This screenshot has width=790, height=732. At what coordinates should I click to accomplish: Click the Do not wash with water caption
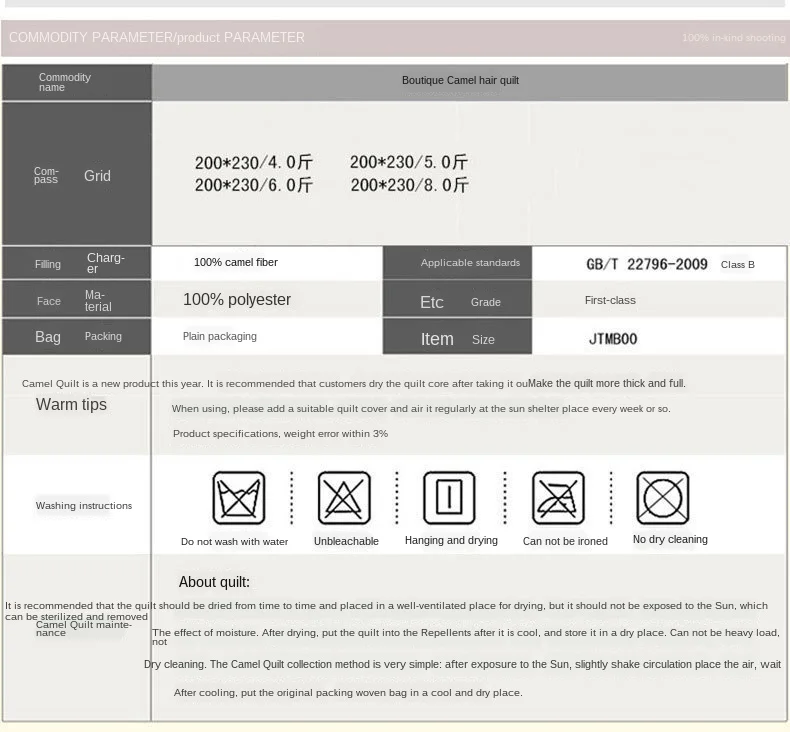tap(234, 542)
